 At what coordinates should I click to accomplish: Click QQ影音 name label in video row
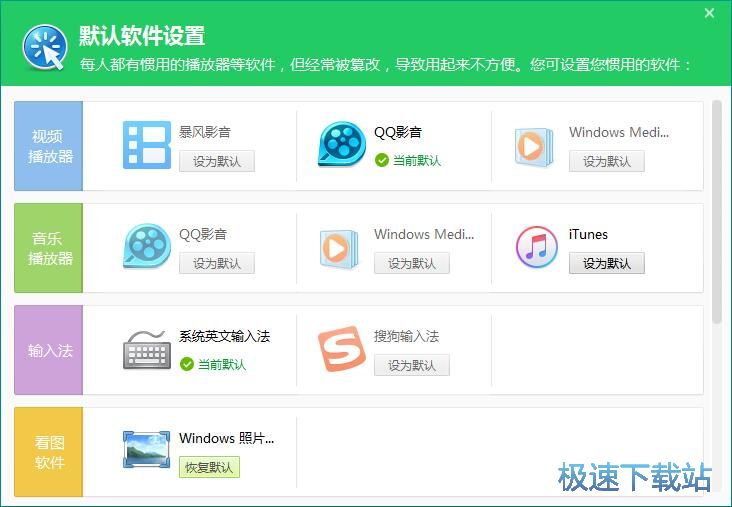(x=398, y=132)
